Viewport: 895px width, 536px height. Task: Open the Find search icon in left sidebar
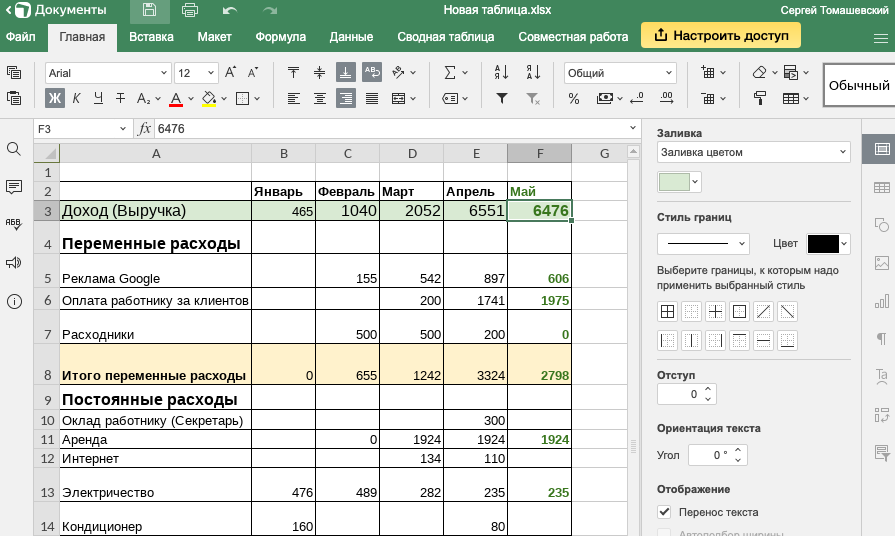click(x=14, y=150)
